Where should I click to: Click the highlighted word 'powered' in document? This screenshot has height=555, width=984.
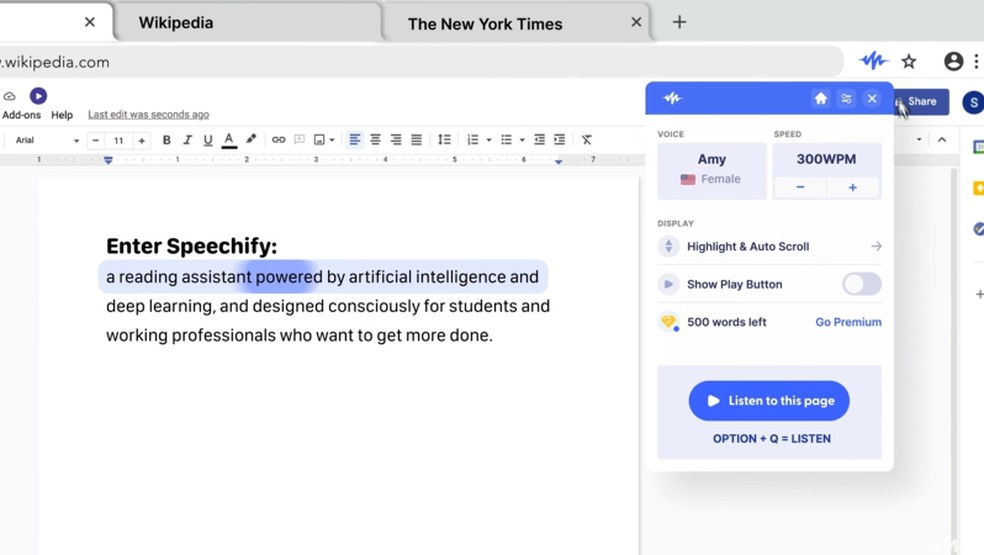pyautogui.click(x=289, y=277)
